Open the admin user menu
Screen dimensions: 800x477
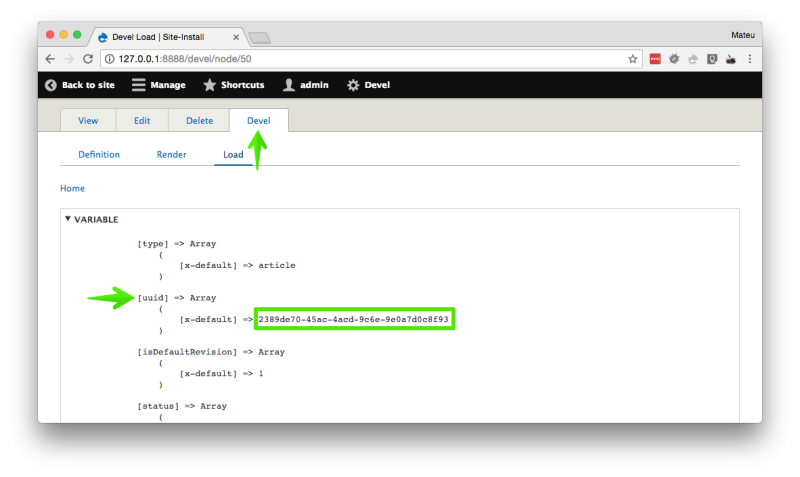[306, 85]
